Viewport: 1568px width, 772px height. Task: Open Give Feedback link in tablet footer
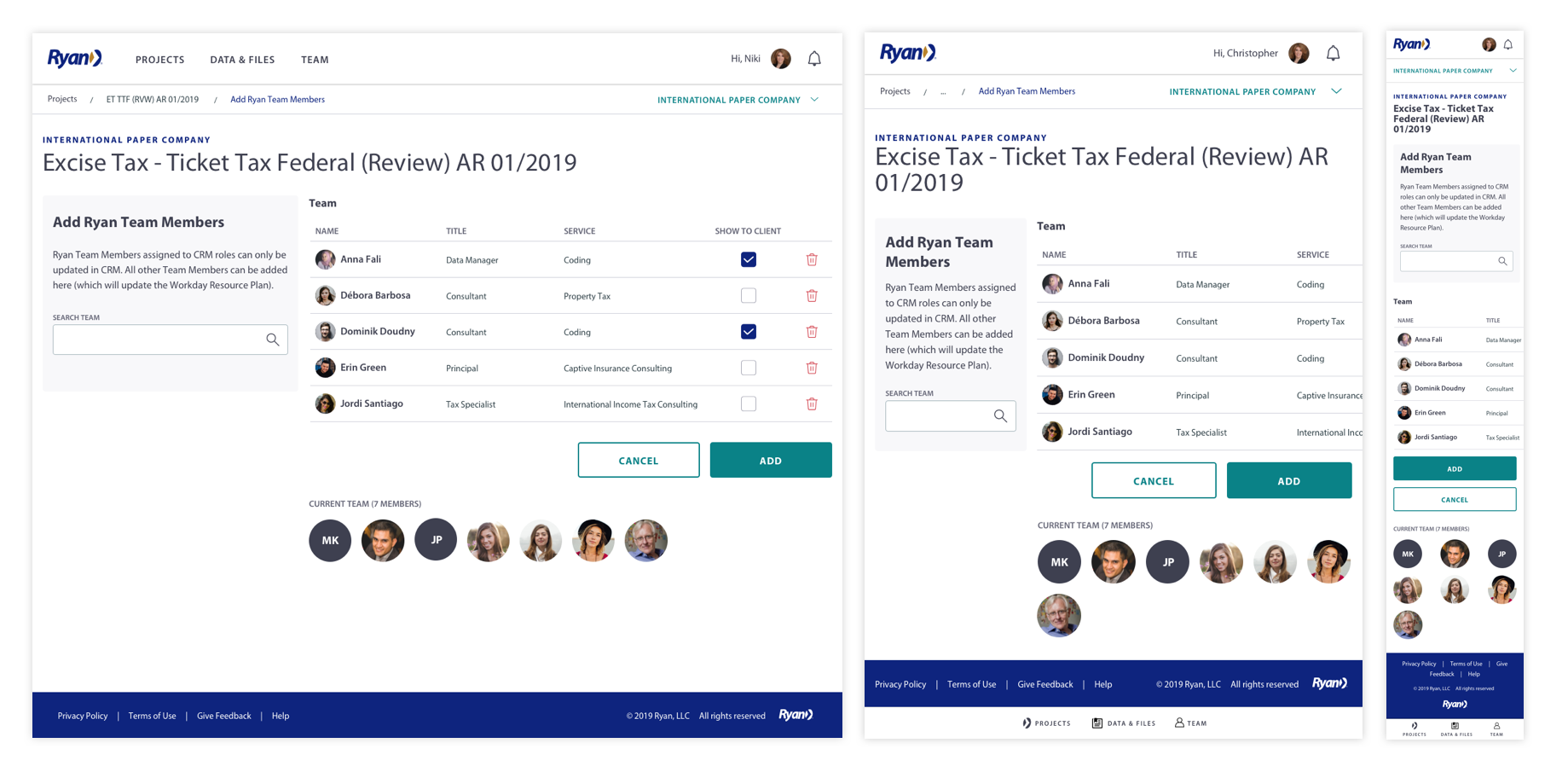[x=1045, y=684]
